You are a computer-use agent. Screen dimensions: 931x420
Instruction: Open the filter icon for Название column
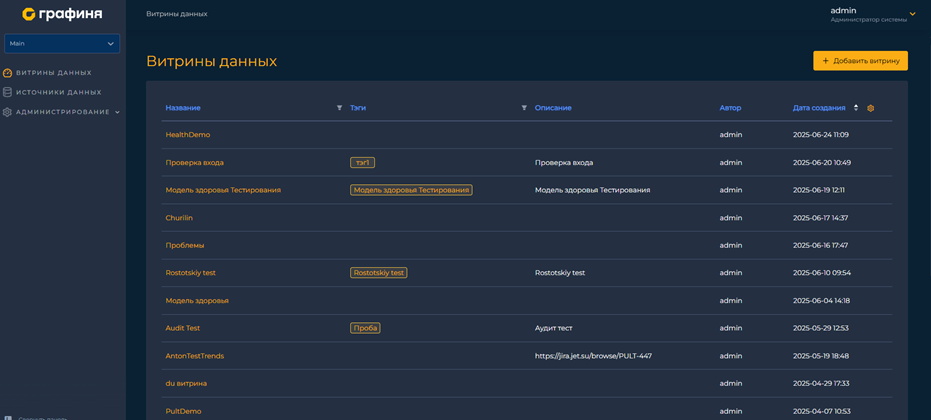click(x=339, y=108)
